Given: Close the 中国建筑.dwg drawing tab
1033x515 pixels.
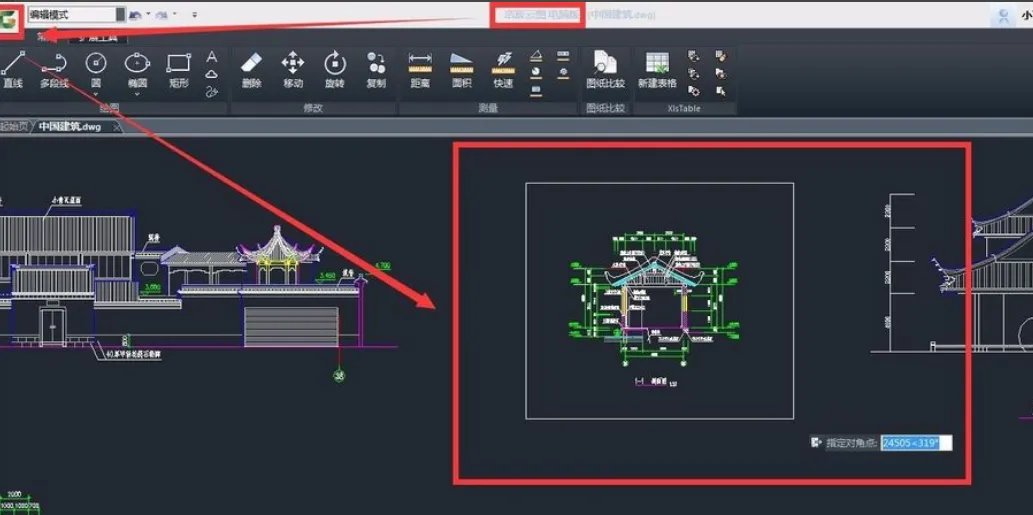Looking at the screenshot, I should click(x=117, y=127).
